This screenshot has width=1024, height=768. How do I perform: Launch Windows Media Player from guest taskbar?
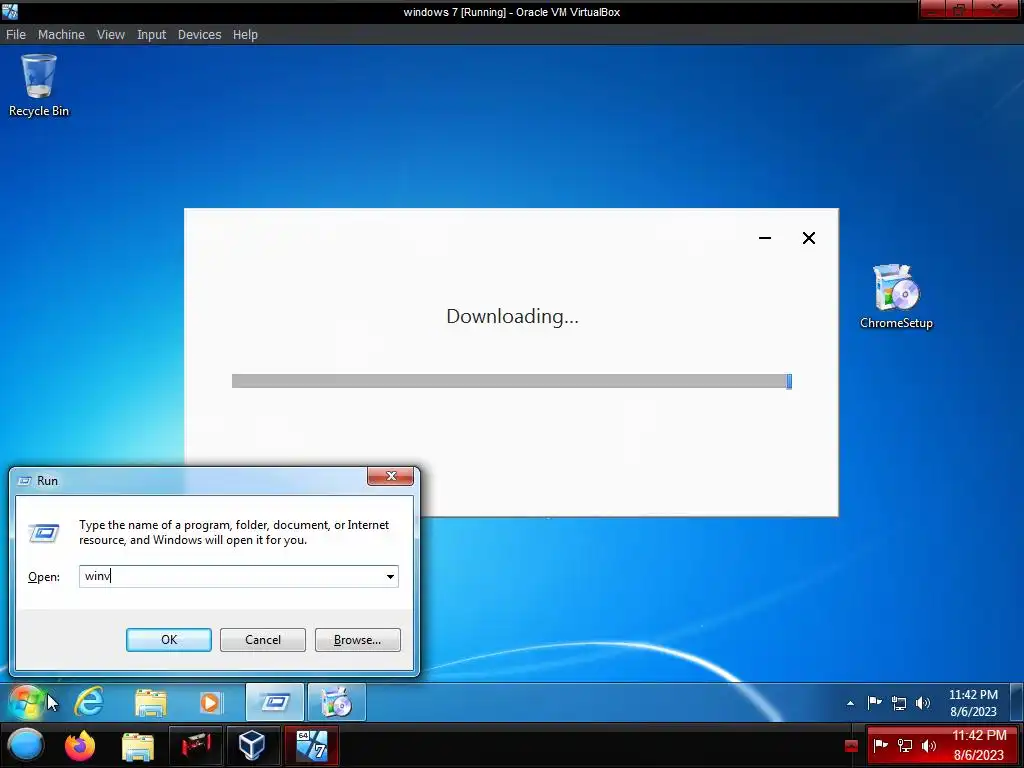[210, 703]
